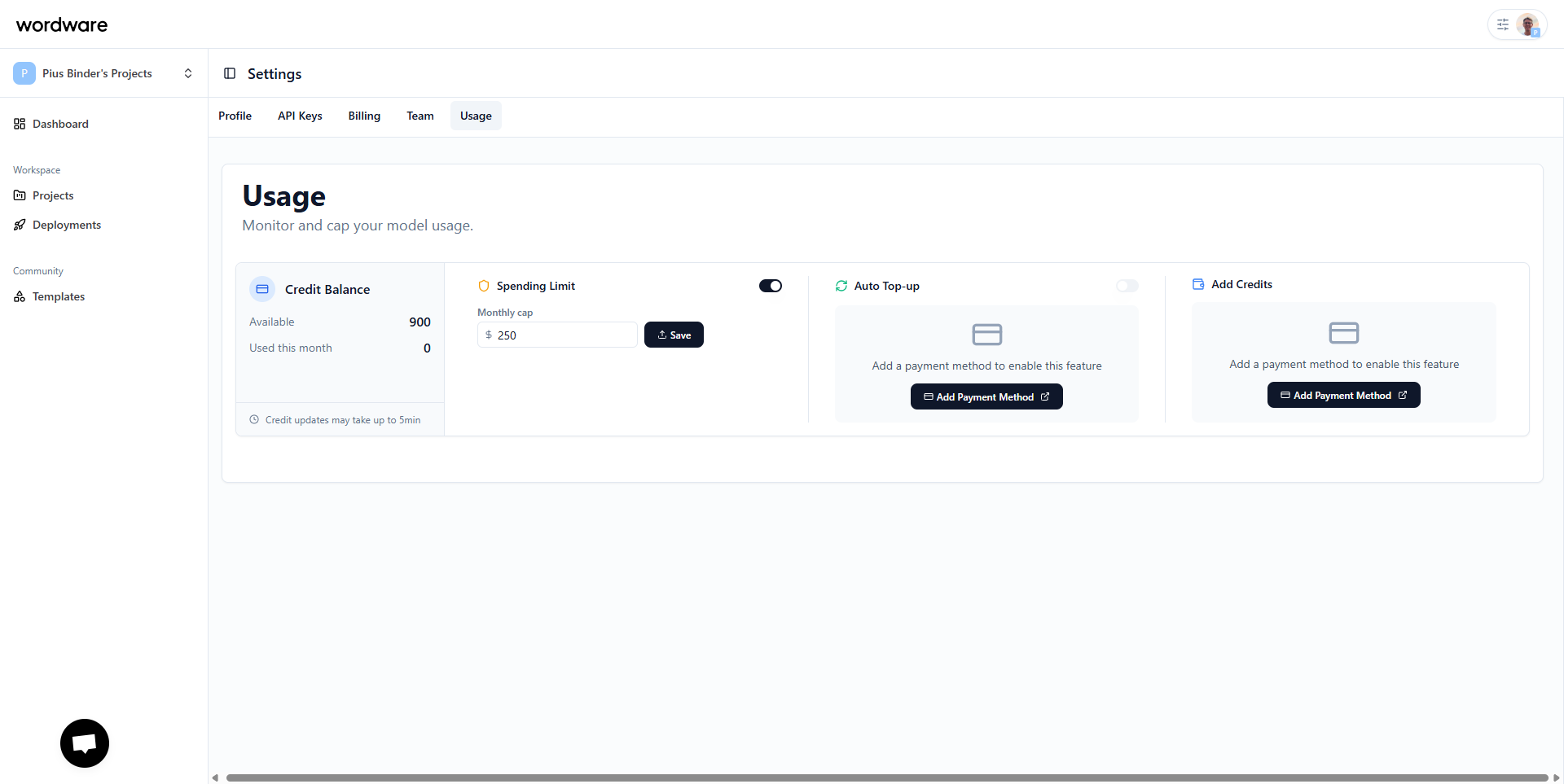The width and height of the screenshot is (1564, 784).
Task: Add Payment Method under Add Credits
Action: coord(1344,395)
